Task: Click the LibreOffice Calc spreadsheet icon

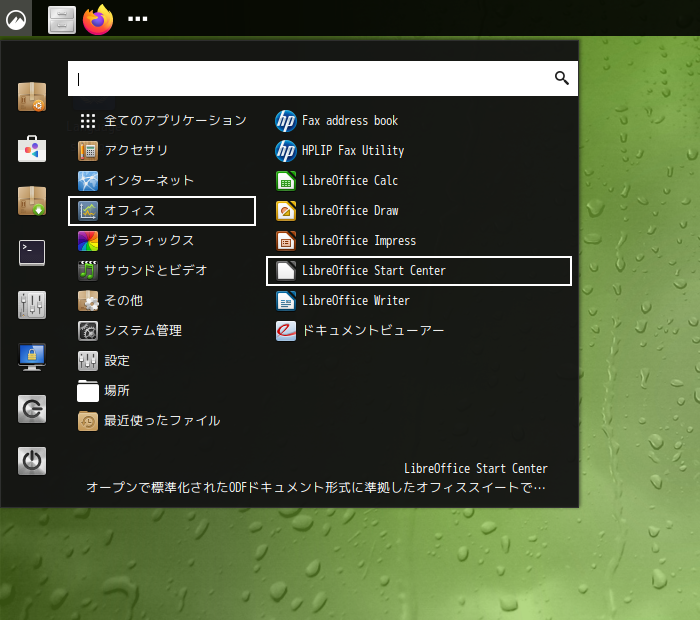Action: (286, 181)
